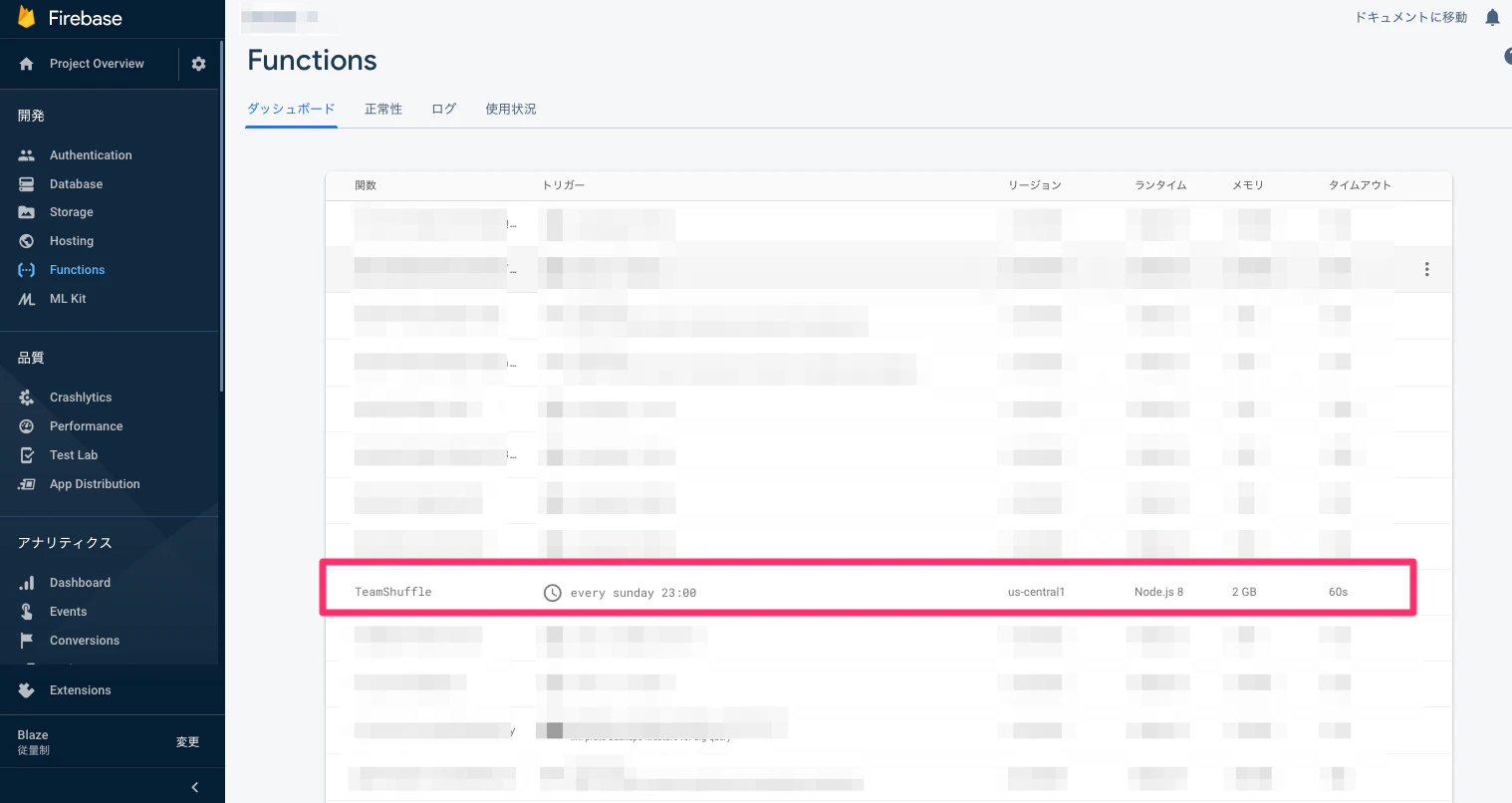Click the Node.js 8 runtime cell
The width and height of the screenshot is (1512, 803).
pyautogui.click(x=1159, y=592)
